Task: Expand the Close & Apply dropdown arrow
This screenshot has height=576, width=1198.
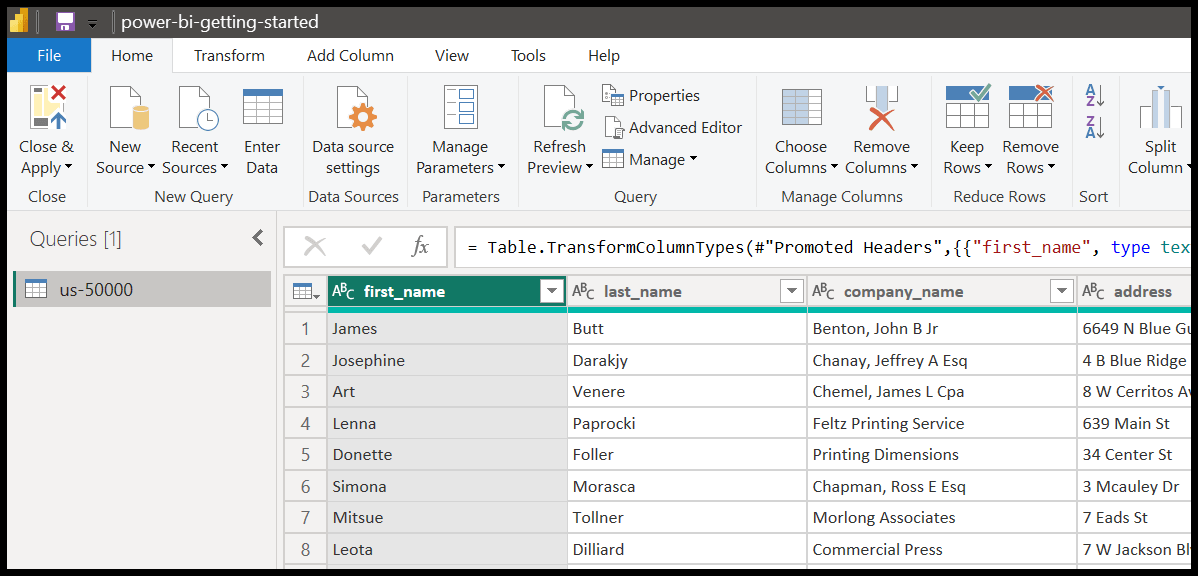Action: [x=68, y=168]
